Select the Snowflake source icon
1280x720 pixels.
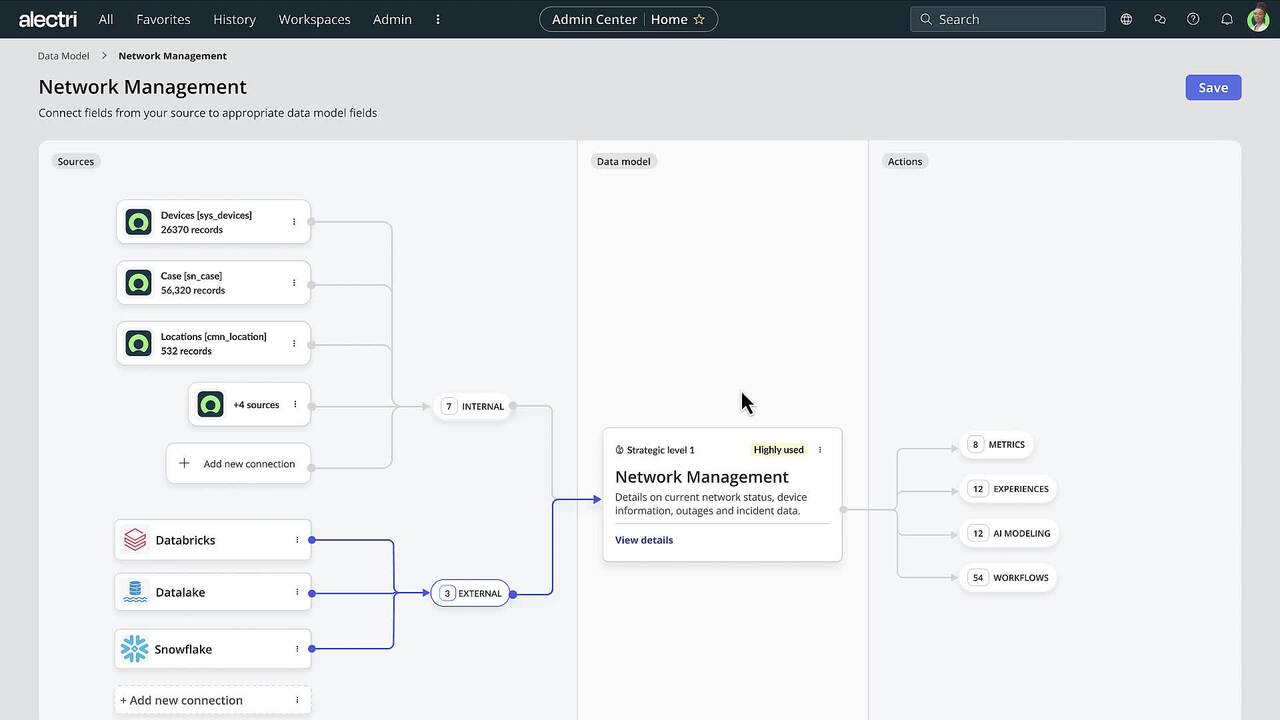134,648
